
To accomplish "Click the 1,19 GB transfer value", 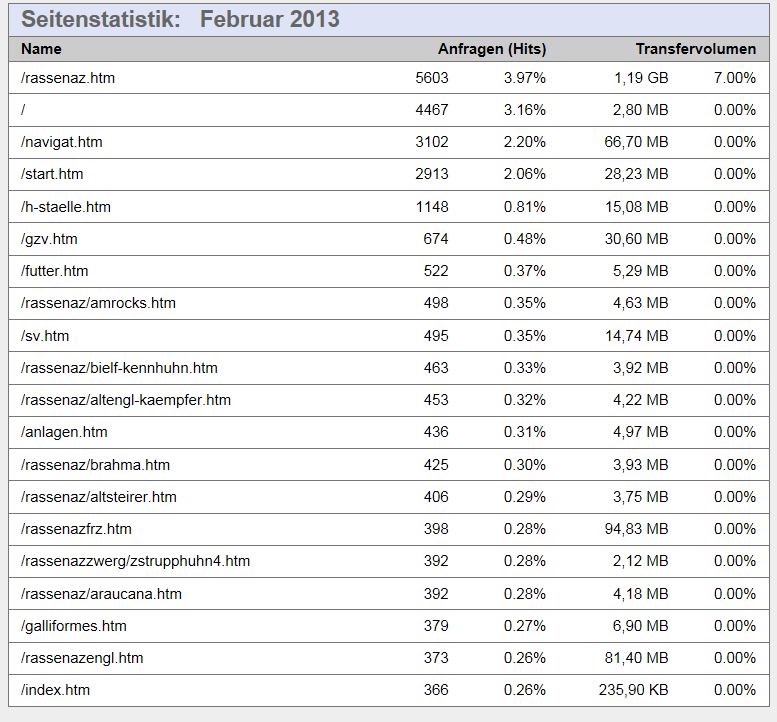I will 641,78.
